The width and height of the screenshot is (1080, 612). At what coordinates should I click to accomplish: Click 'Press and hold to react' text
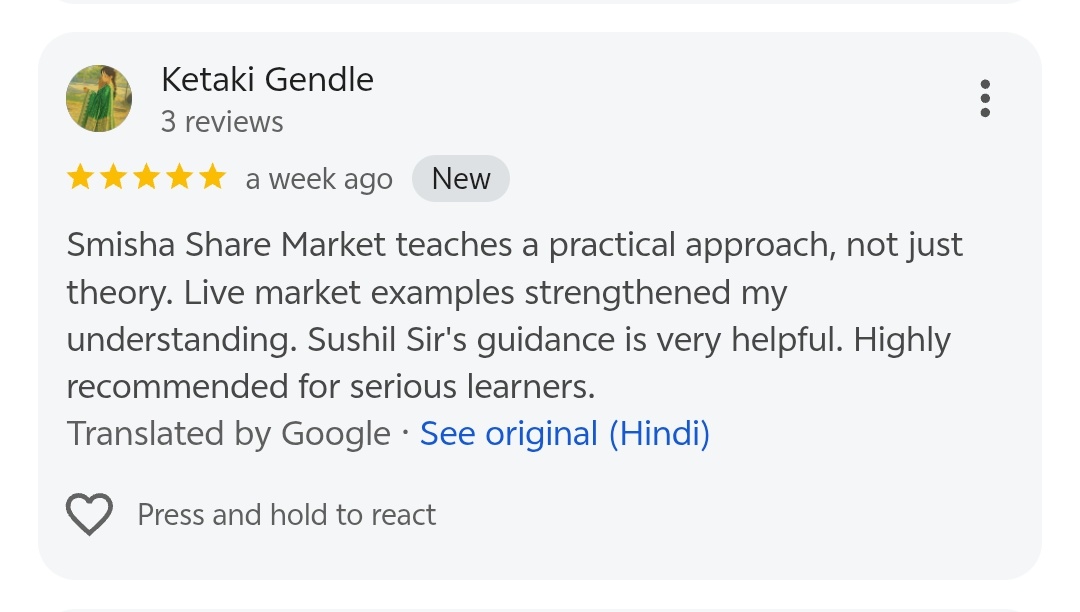tap(286, 515)
